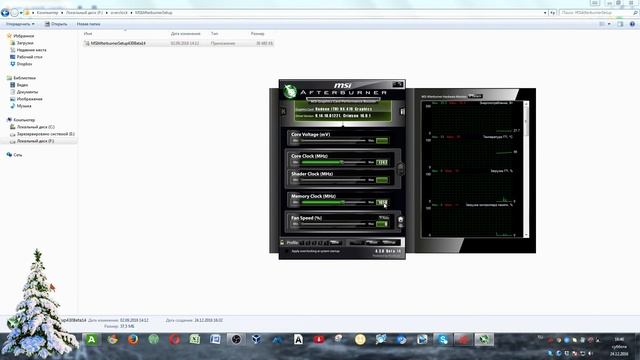Toggle the Core/Shader clock link button
640x360 pixels.
[x=401, y=168]
